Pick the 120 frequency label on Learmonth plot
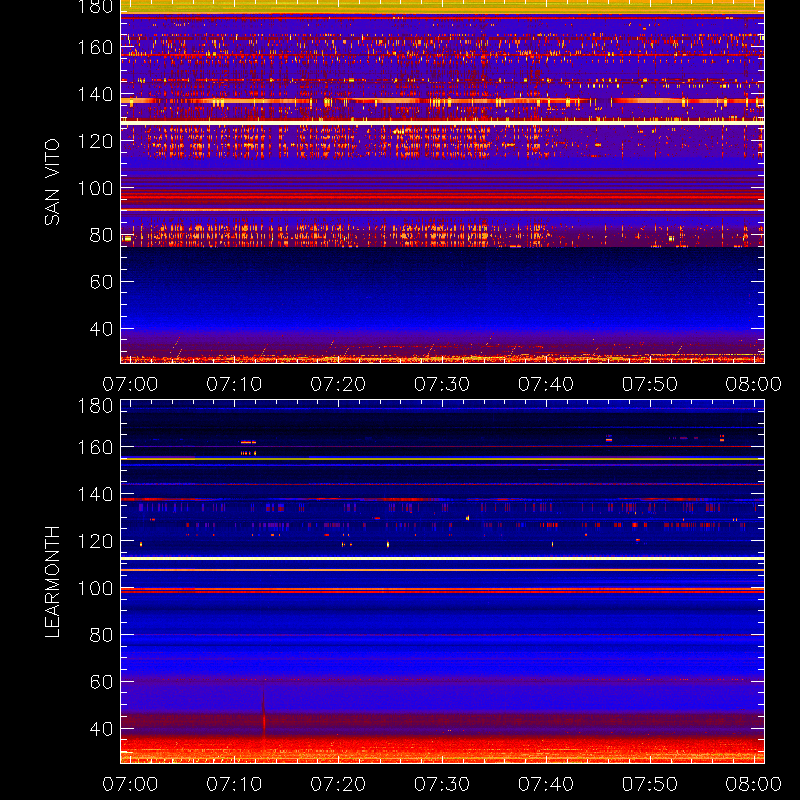Image resolution: width=800 pixels, height=800 pixels. click(95, 541)
